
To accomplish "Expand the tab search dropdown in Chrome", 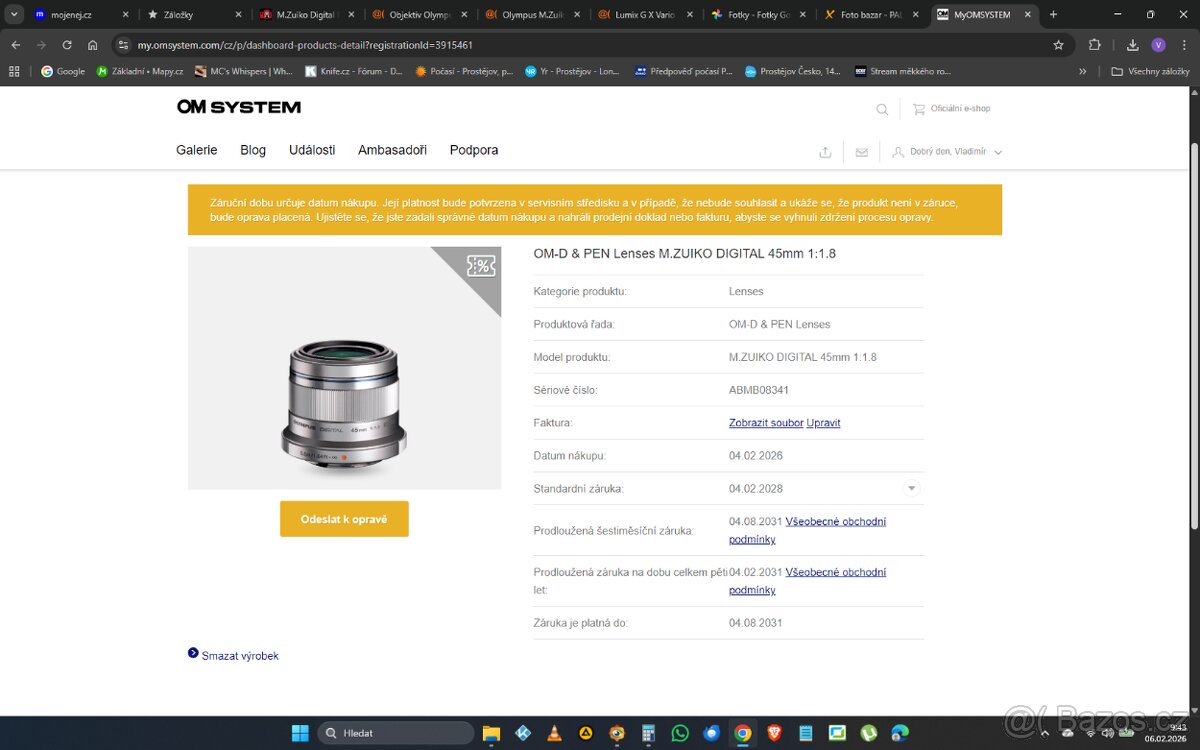I will coord(14,15).
